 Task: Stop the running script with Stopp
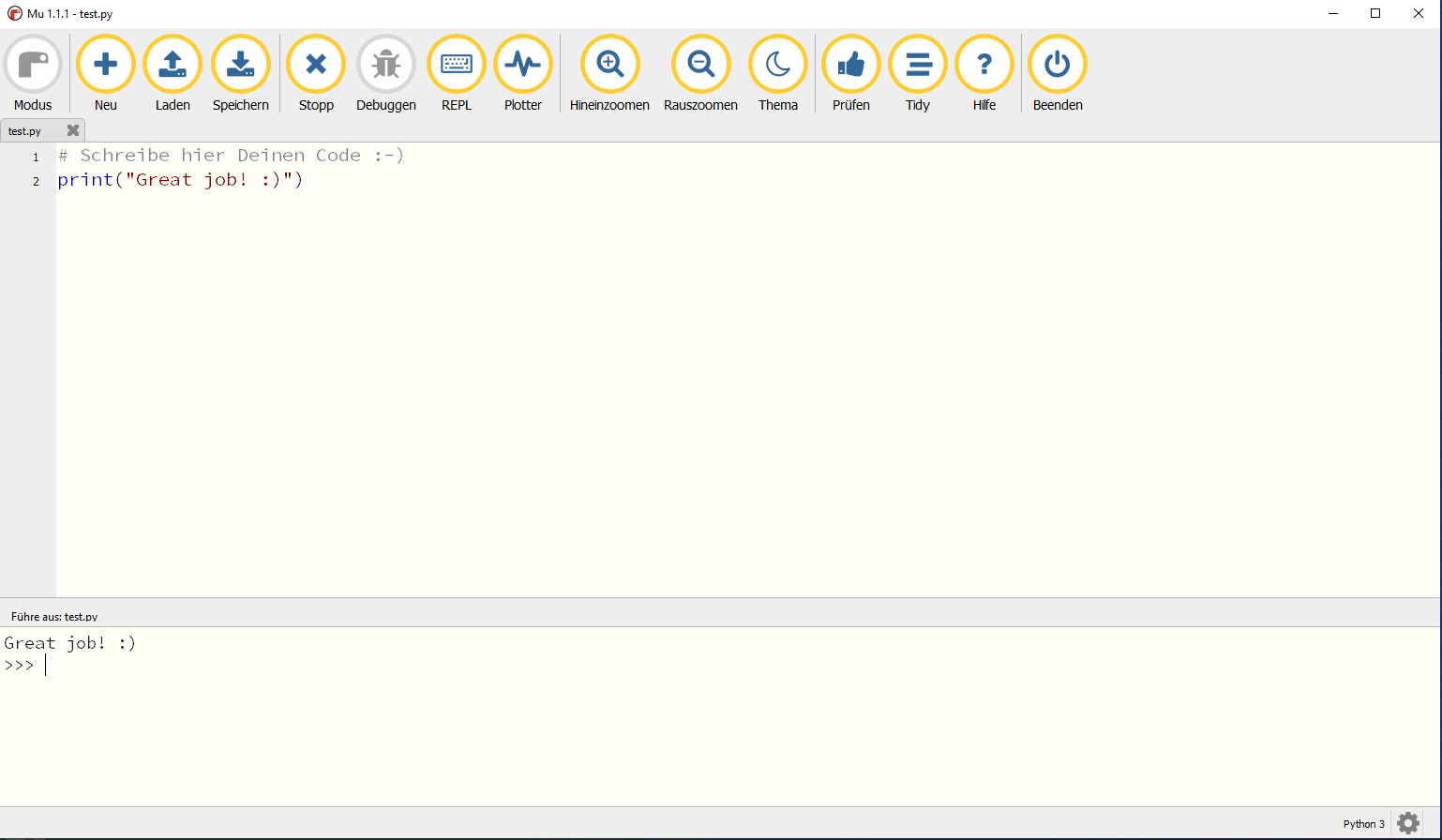(x=315, y=64)
